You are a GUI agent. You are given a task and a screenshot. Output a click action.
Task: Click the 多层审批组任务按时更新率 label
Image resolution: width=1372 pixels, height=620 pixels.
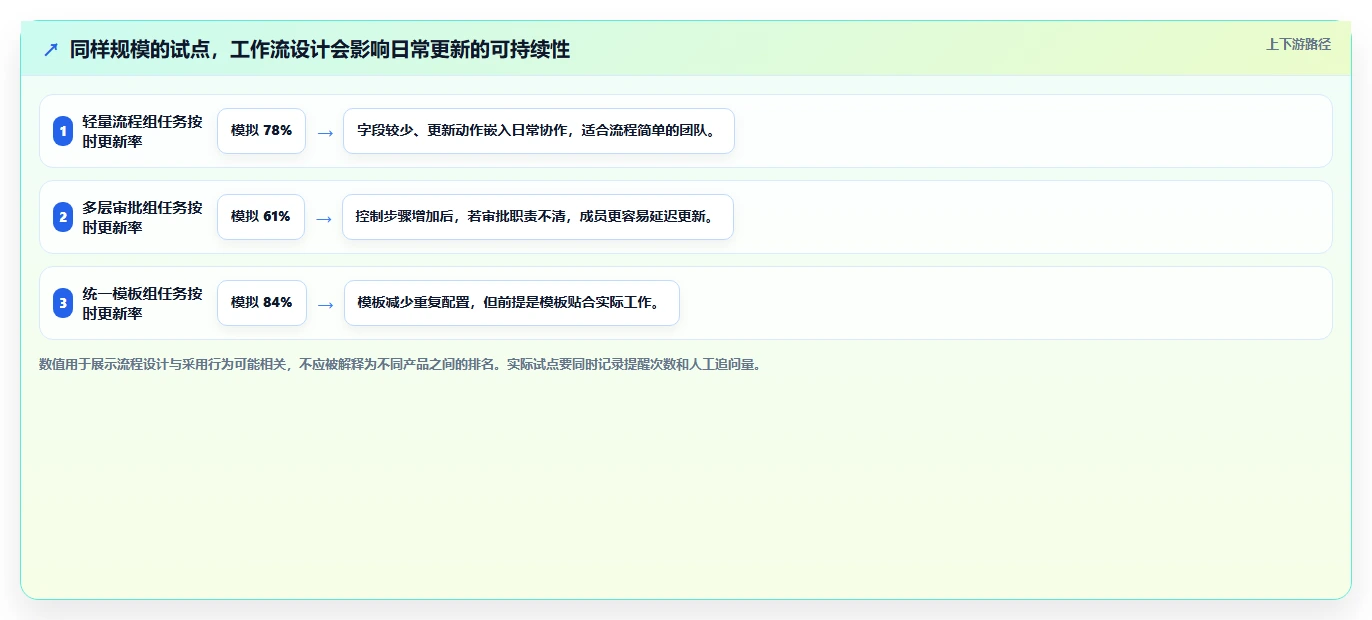pyautogui.click(x=142, y=217)
